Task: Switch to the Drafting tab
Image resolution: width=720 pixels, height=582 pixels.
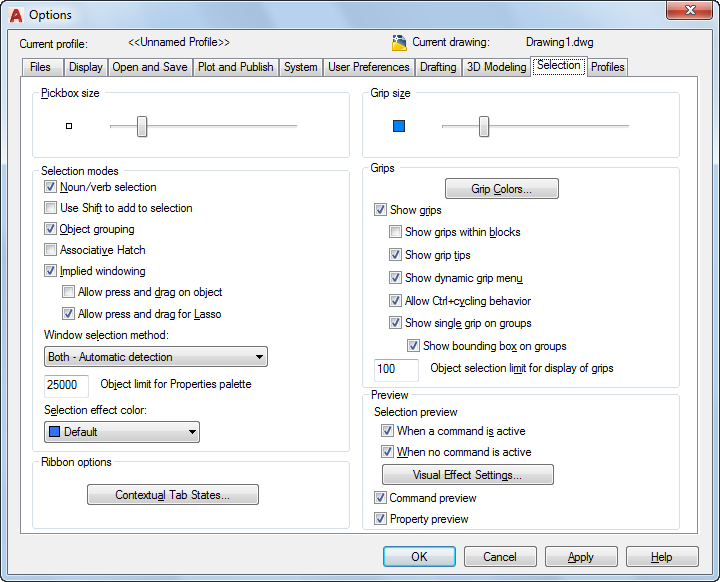Action: tap(438, 67)
